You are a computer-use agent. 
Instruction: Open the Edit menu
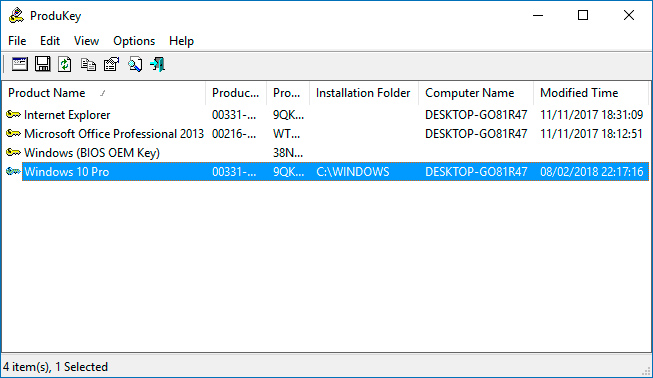[50, 41]
